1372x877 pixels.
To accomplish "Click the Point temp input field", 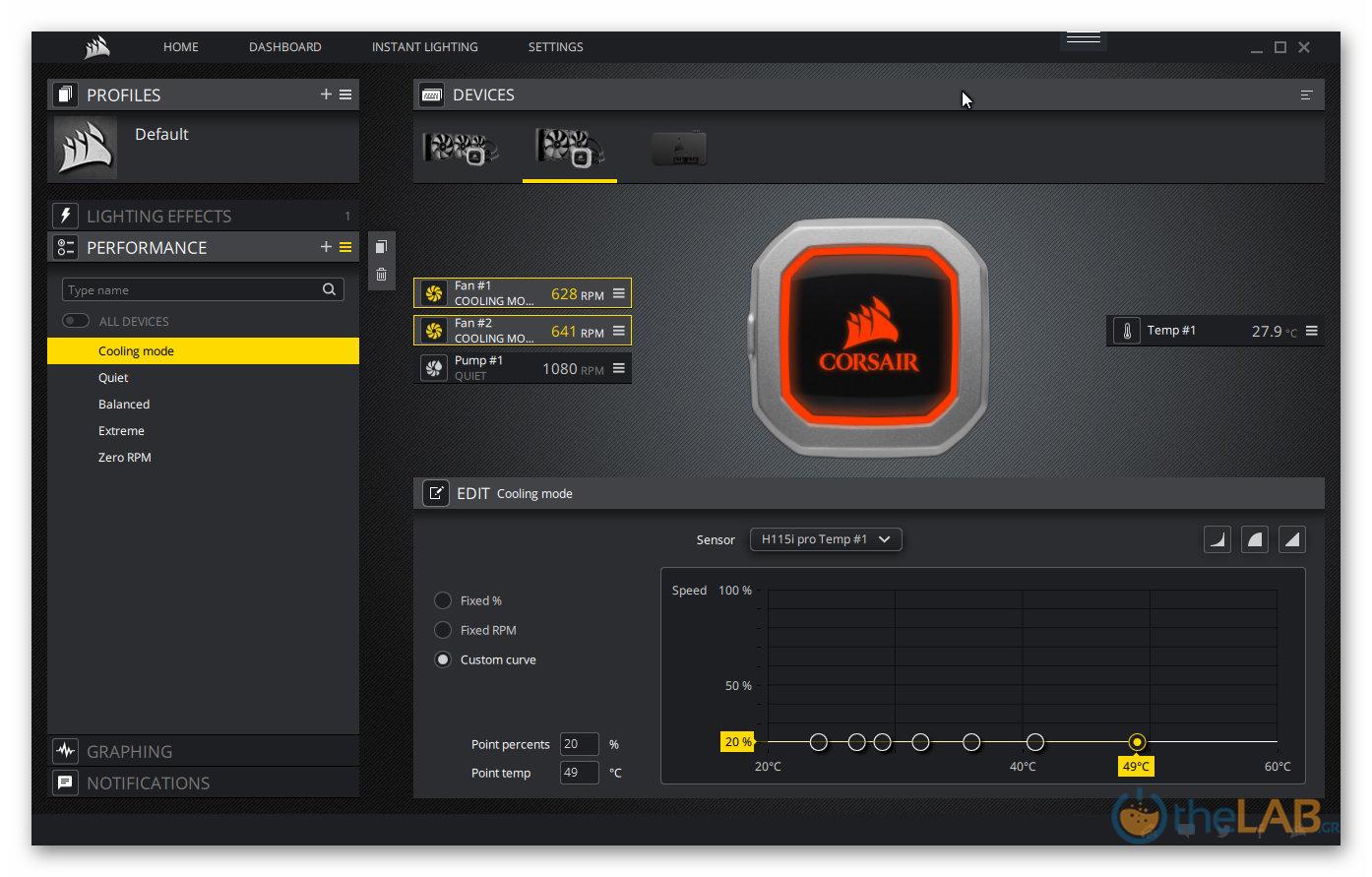I will (x=580, y=773).
